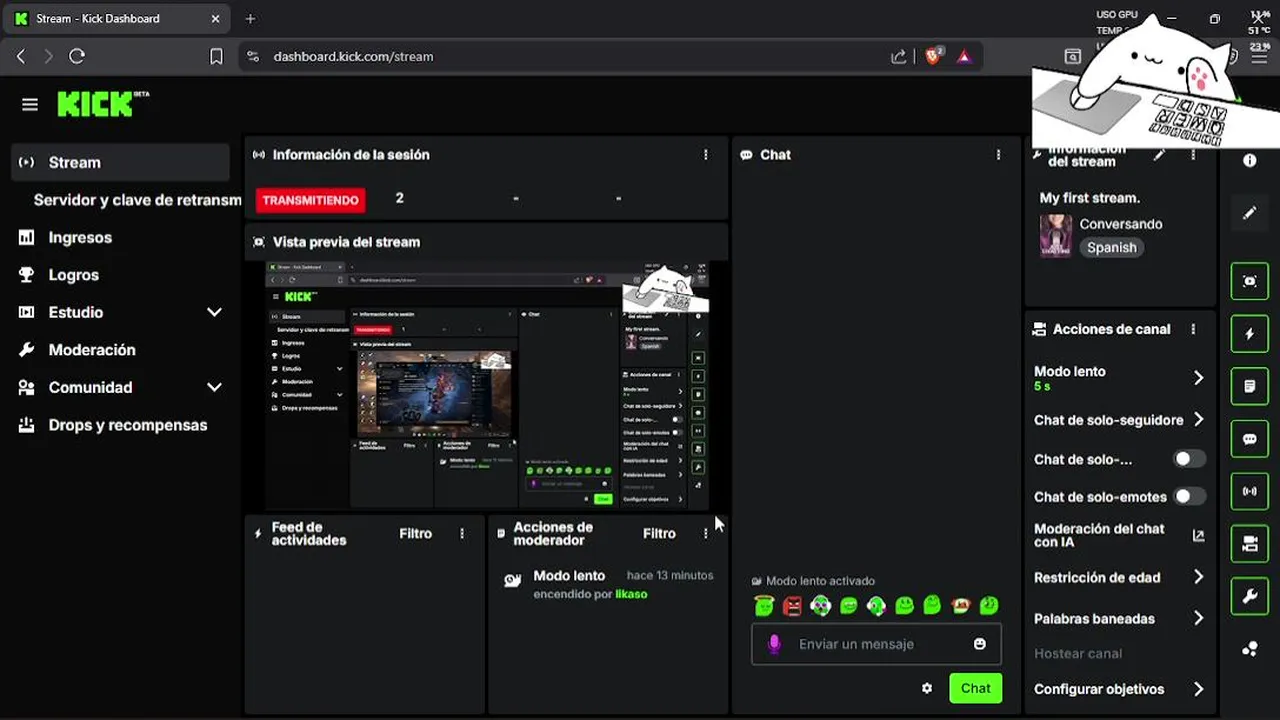Click Filtro in Feed de actividades
1280x720 pixels.
[x=415, y=534]
